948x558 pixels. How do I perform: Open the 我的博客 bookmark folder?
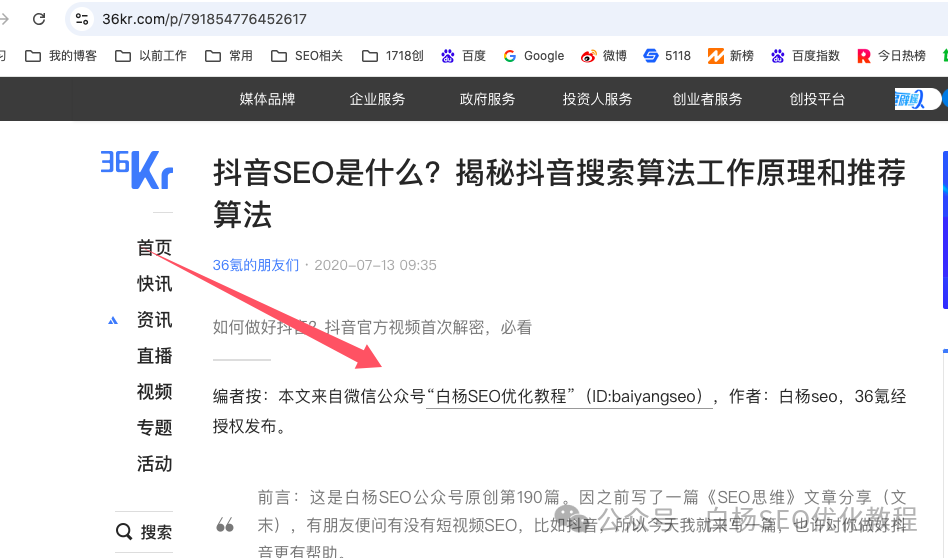(x=60, y=56)
